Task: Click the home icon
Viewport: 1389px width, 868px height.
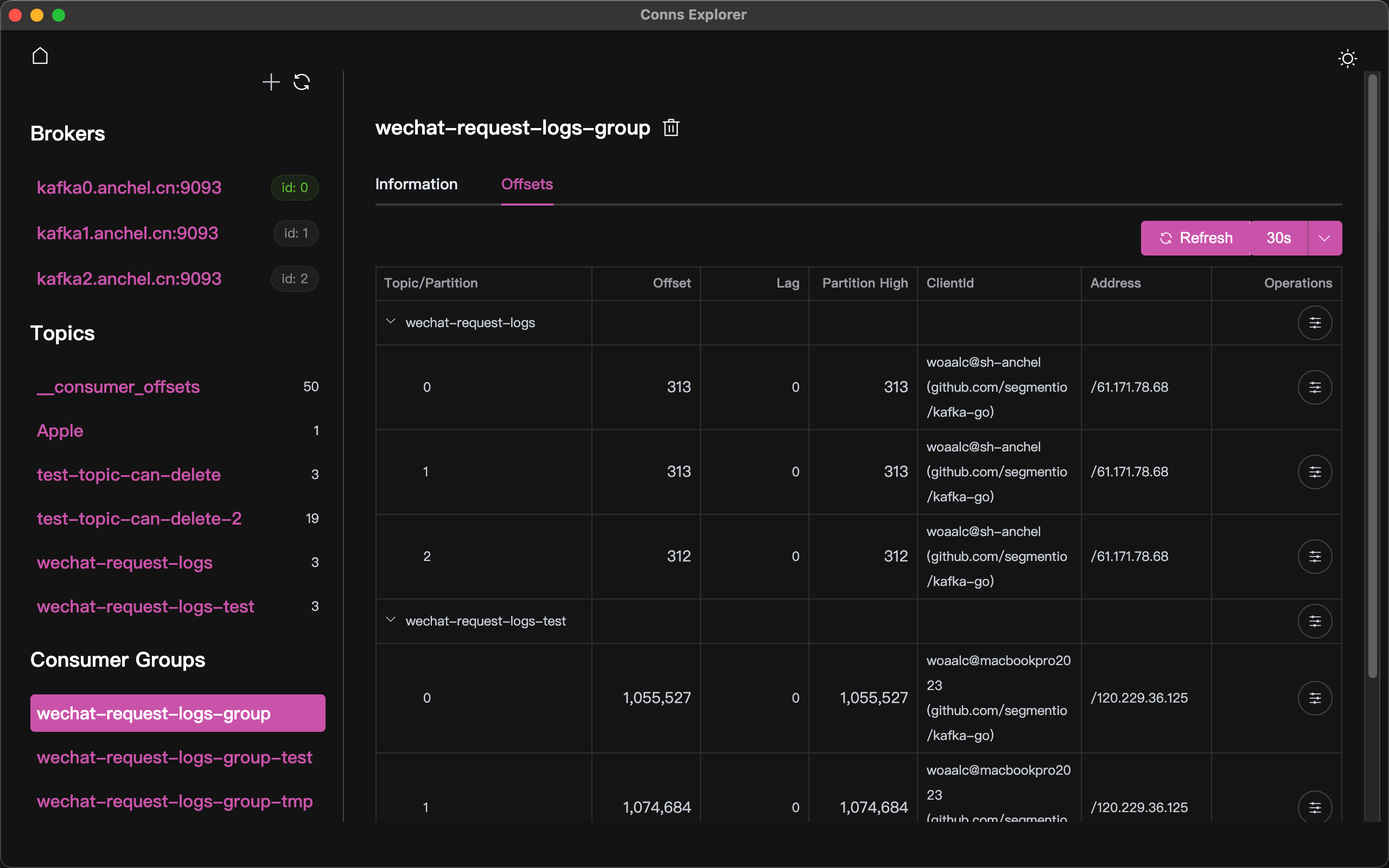Action: 40,56
